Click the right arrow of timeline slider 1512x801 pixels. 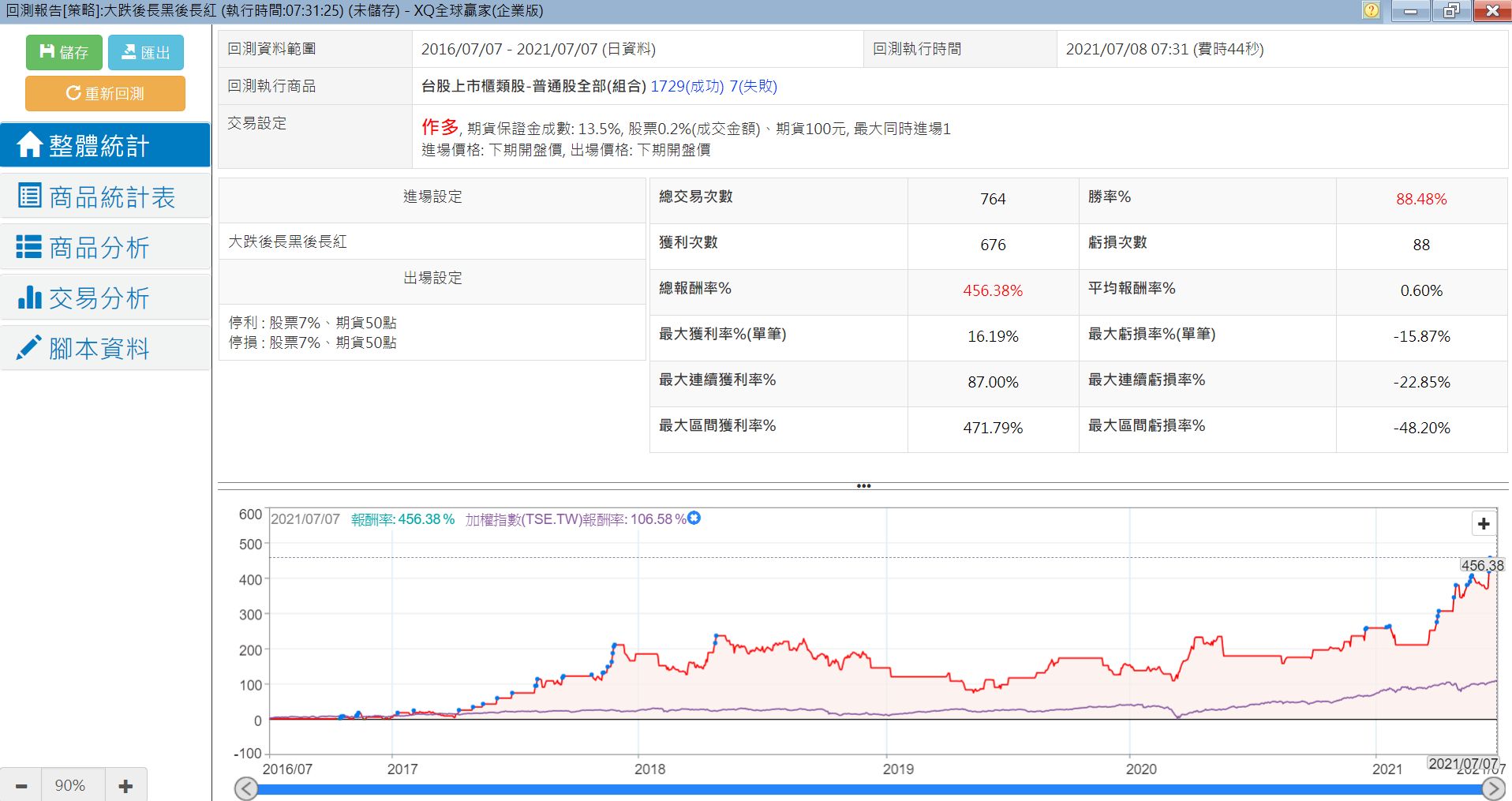[1493, 788]
